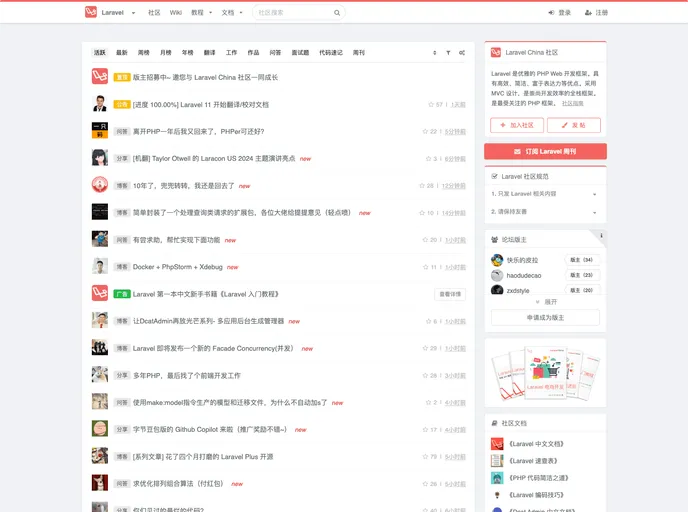Click the 分享 tag on 多年PHP topic

(x=122, y=376)
